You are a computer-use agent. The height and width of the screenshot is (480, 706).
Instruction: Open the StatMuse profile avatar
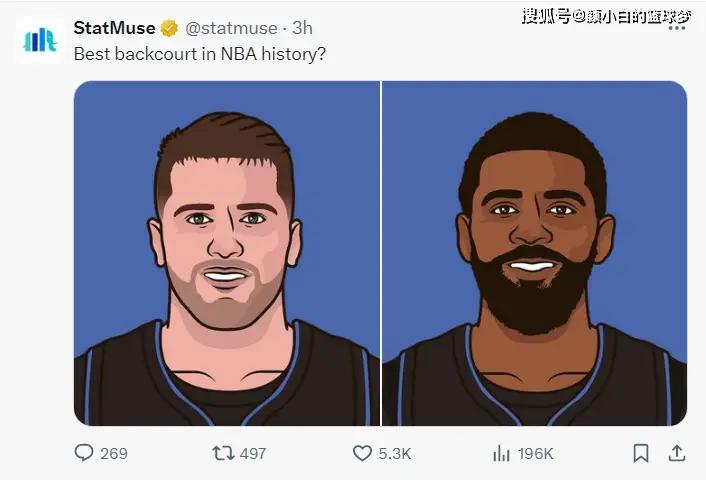[x=40, y=40]
